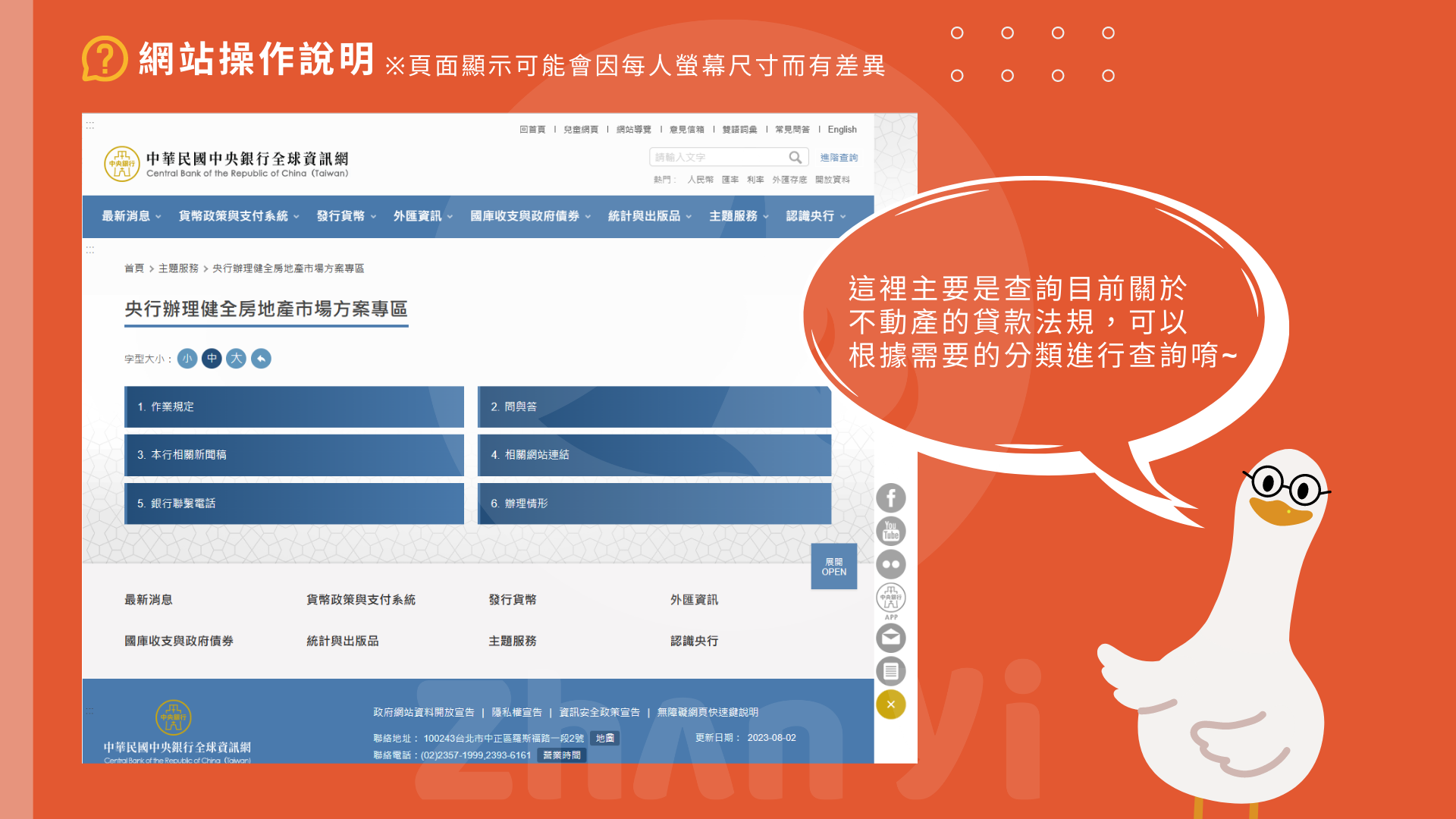Open 進階查詢 advanced search
1456x819 pixels.
point(839,158)
